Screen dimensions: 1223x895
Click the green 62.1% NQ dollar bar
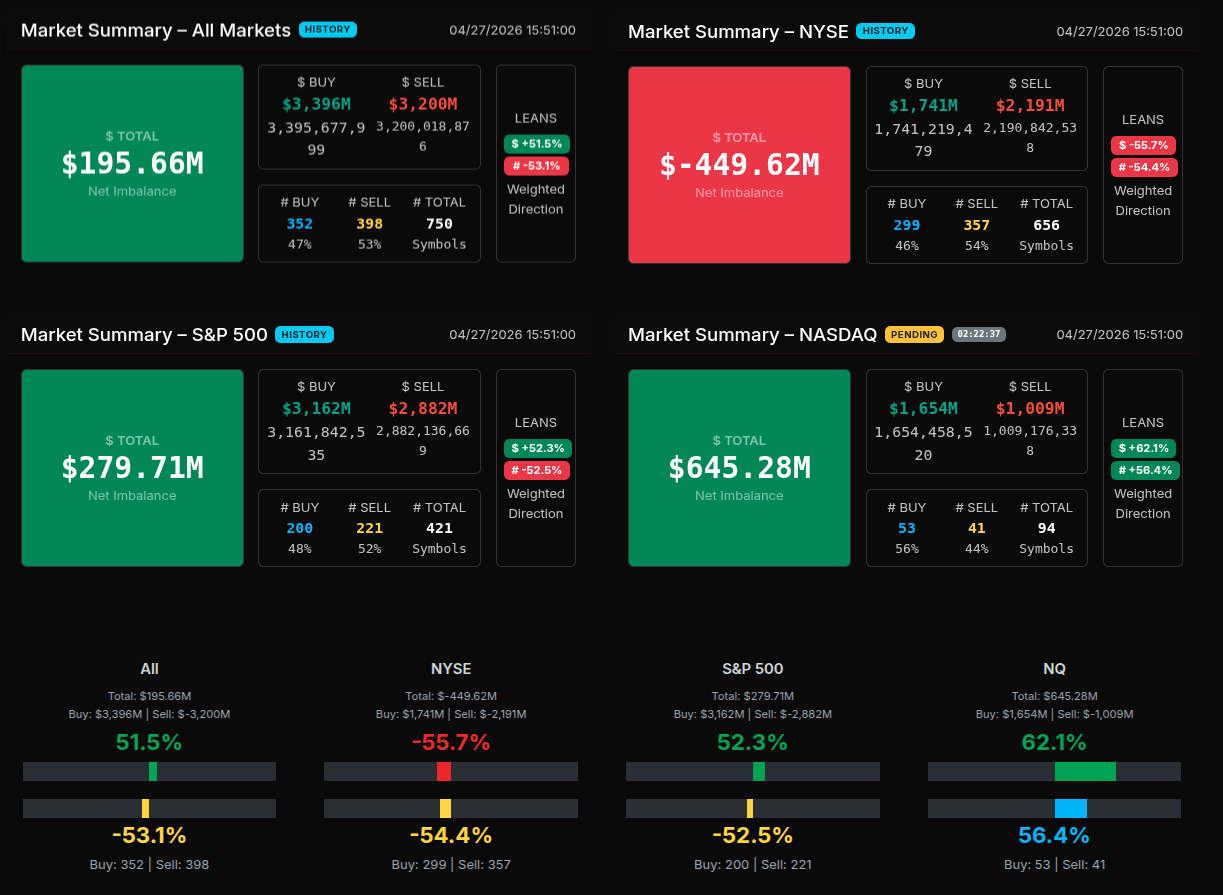(x=1085, y=771)
